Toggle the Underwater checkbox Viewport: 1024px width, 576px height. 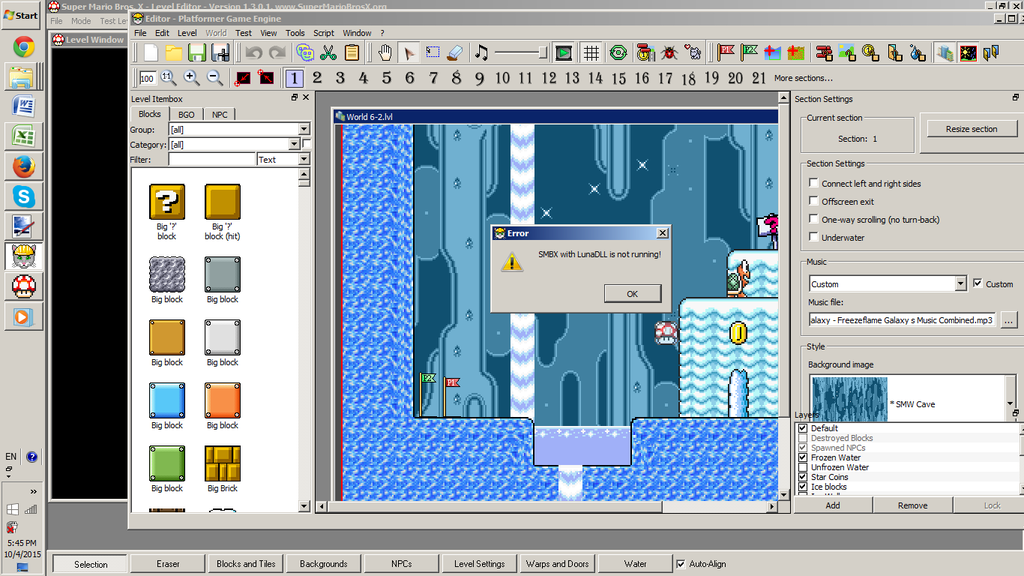[814, 237]
